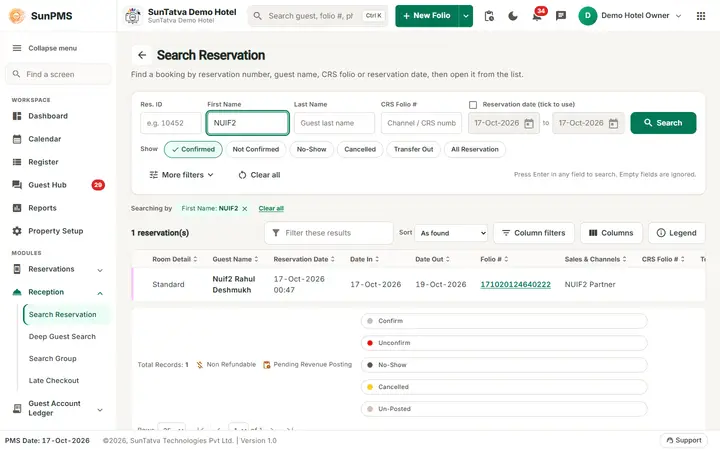Open the Column filters button
Image resolution: width=720 pixels, height=450 pixels.
pos(534,233)
